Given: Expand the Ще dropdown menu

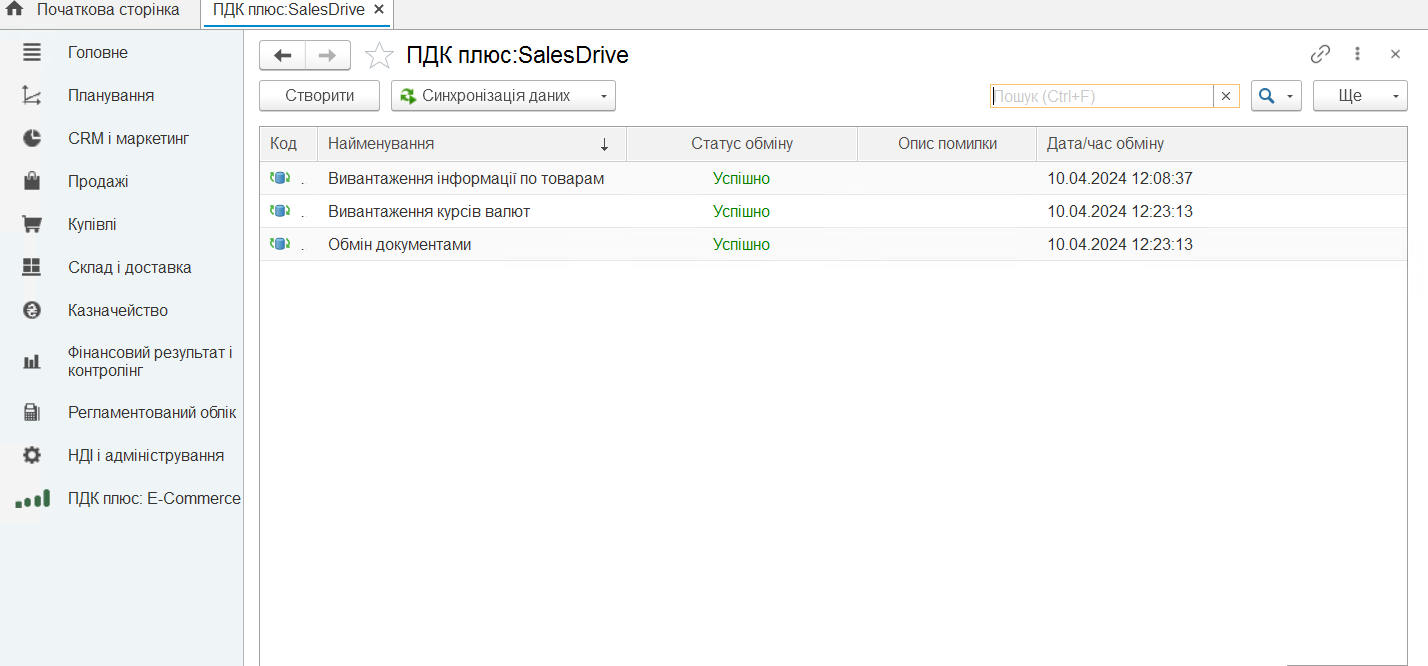Looking at the screenshot, I should pyautogui.click(x=1360, y=96).
